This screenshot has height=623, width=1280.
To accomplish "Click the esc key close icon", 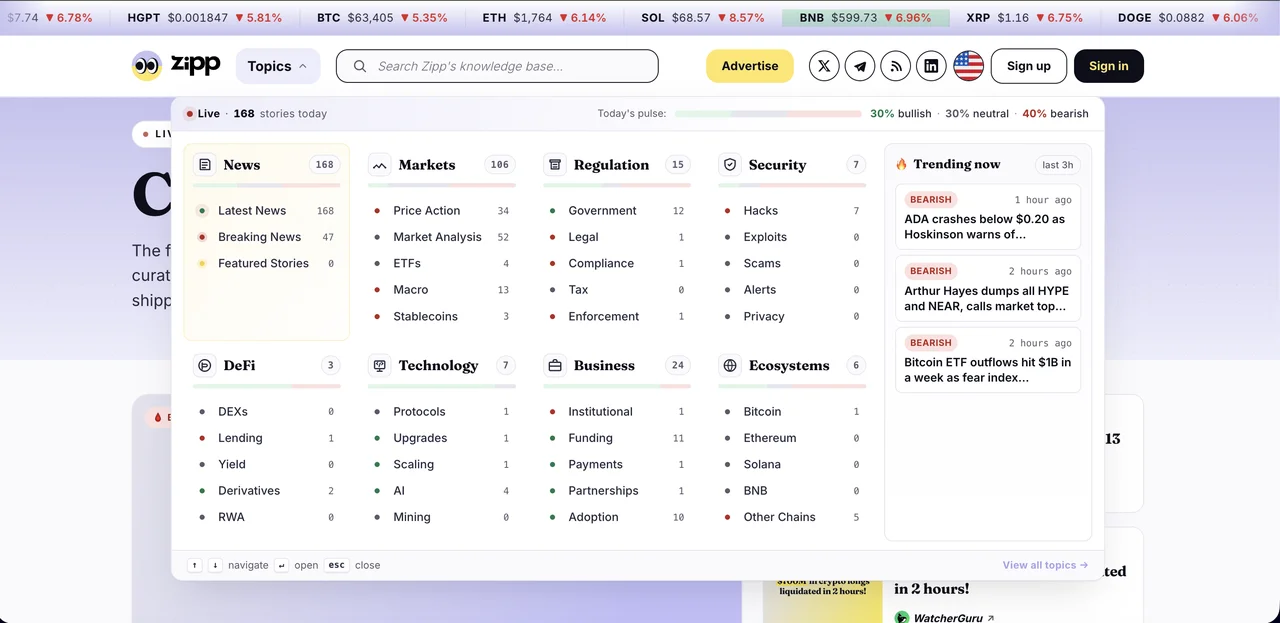I will point(337,565).
